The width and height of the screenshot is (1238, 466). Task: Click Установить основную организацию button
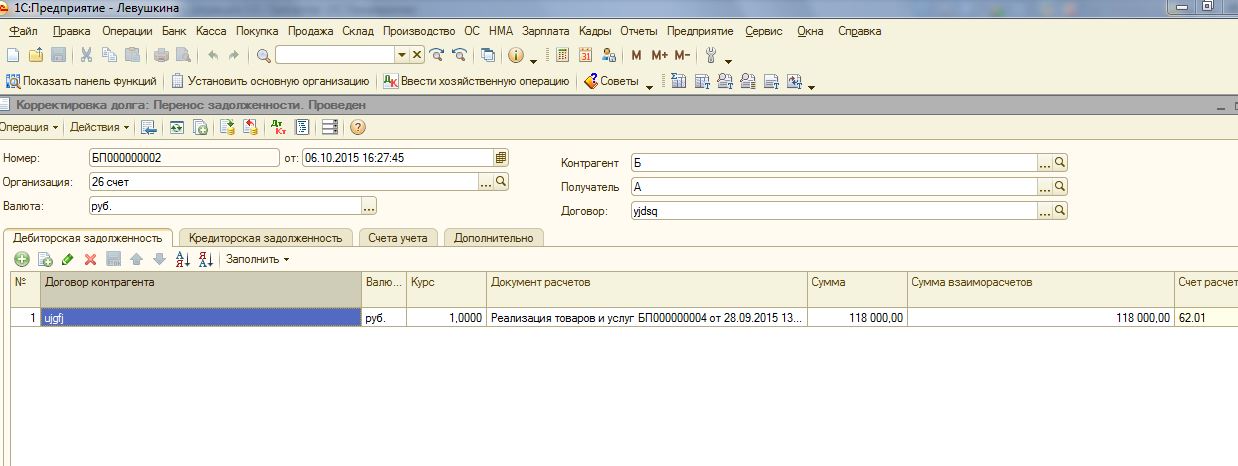coord(270,81)
